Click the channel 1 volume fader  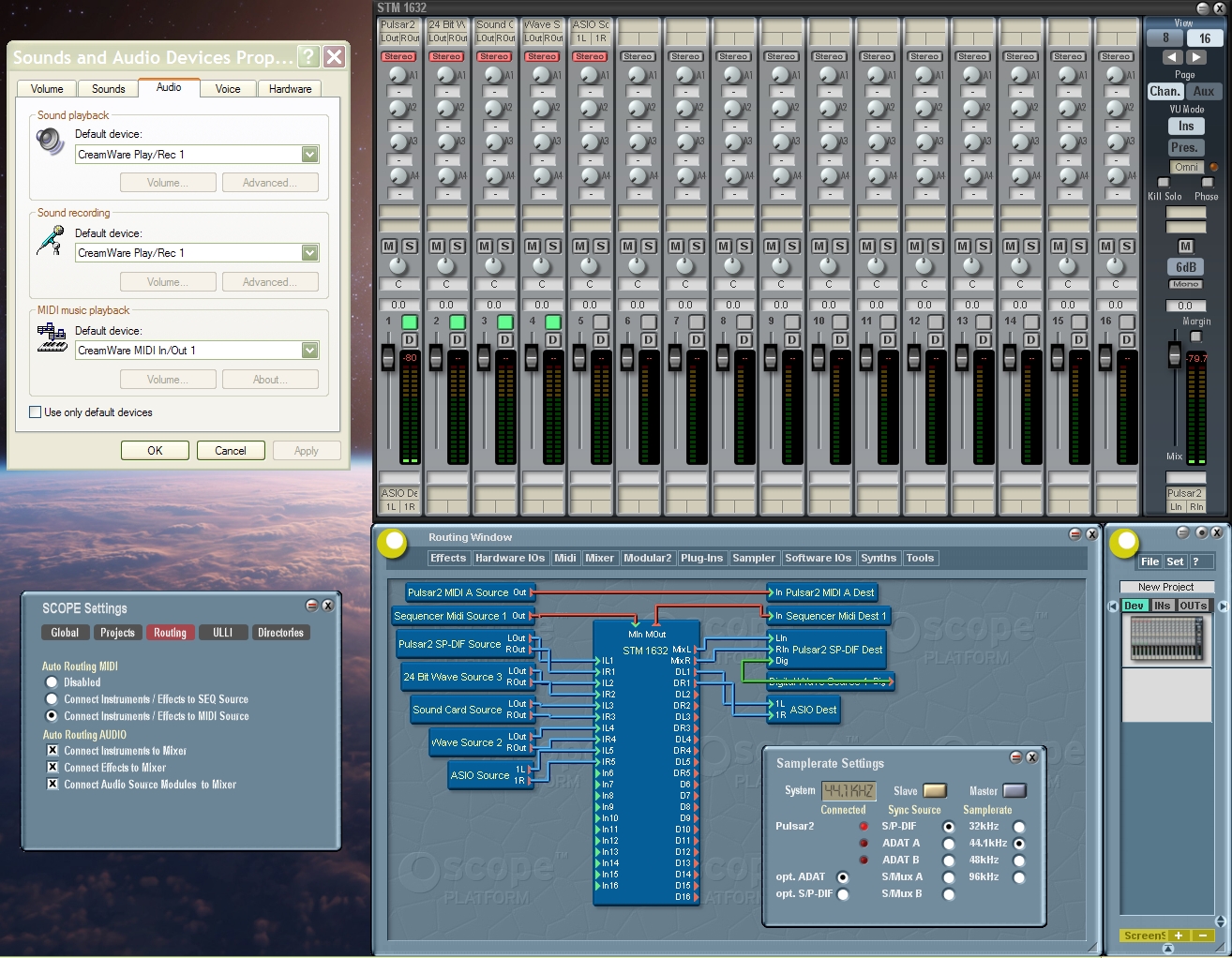[x=388, y=358]
